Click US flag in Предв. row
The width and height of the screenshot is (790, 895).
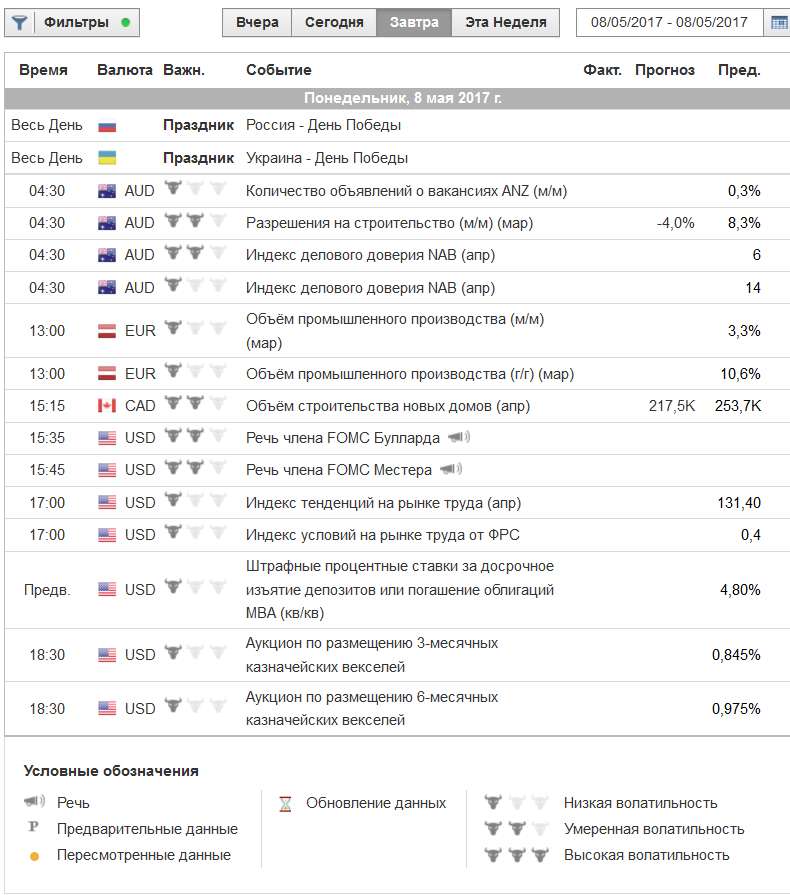click(107, 590)
